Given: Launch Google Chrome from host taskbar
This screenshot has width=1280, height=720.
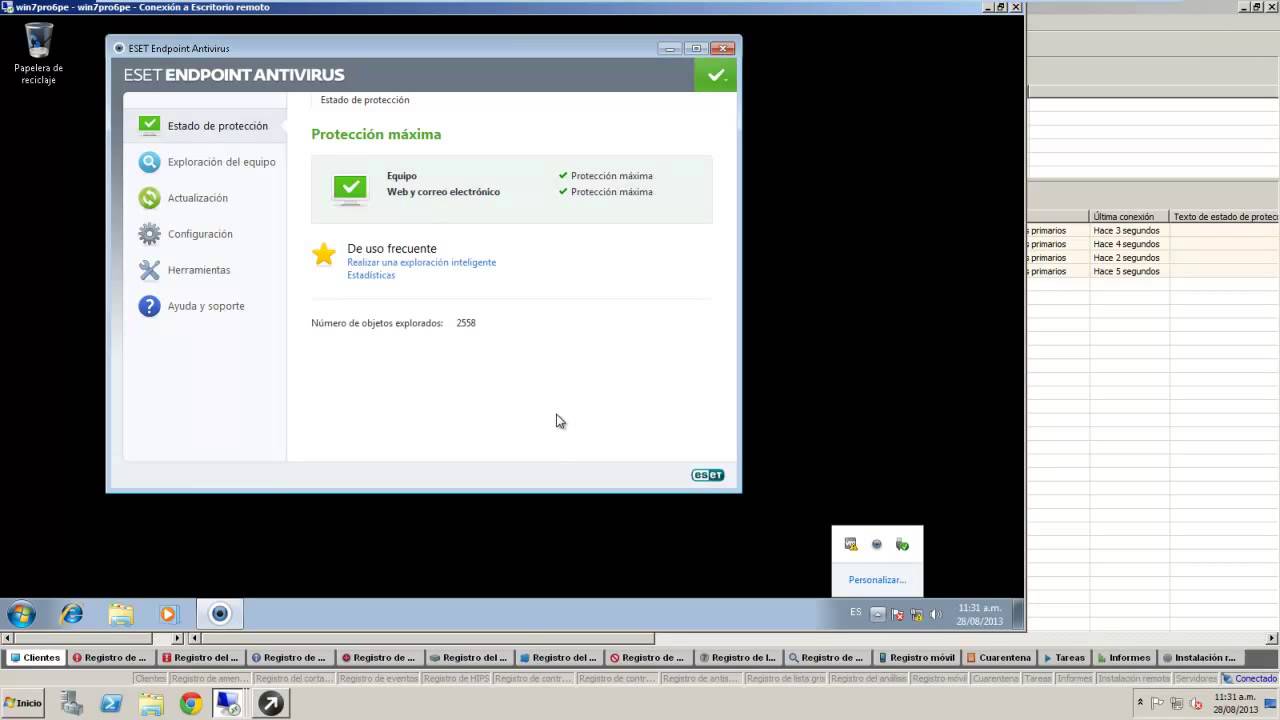Looking at the screenshot, I should pyautogui.click(x=190, y=704).
